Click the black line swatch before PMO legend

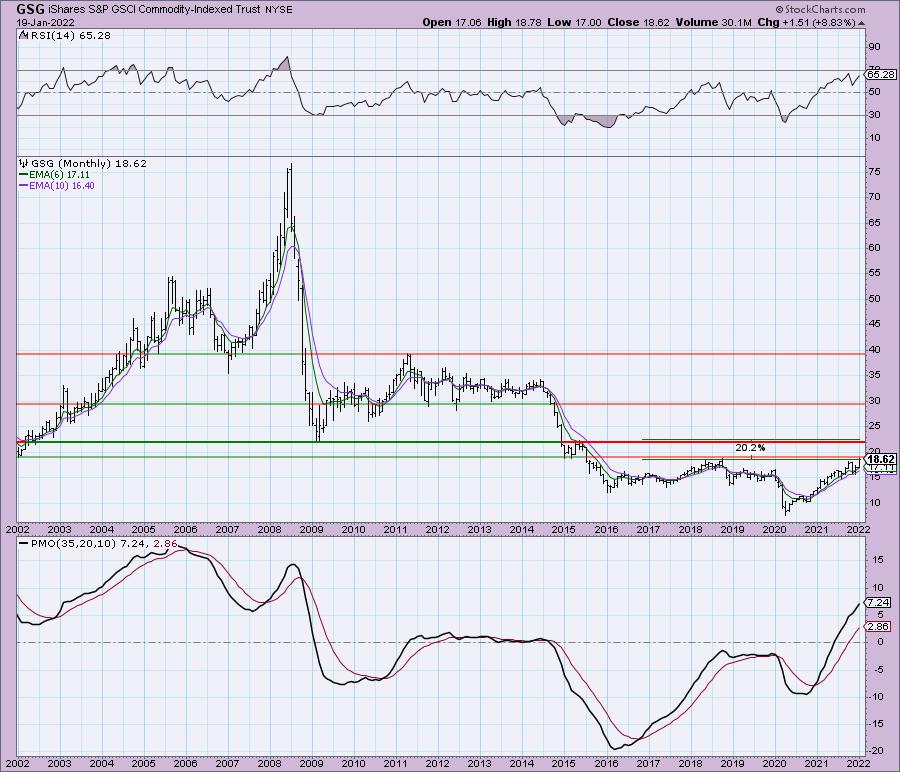(23, 543)
